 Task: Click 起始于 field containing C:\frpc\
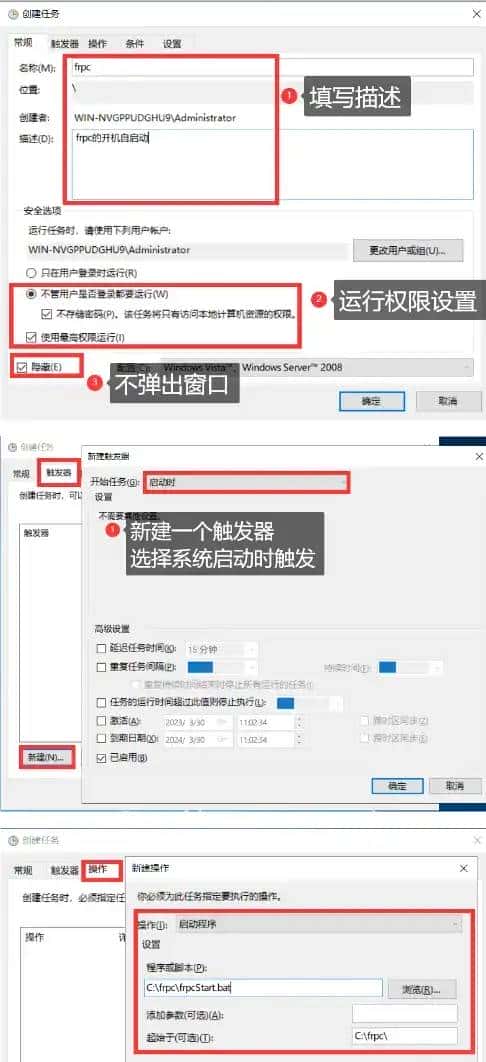click(x=405, y=1036)
